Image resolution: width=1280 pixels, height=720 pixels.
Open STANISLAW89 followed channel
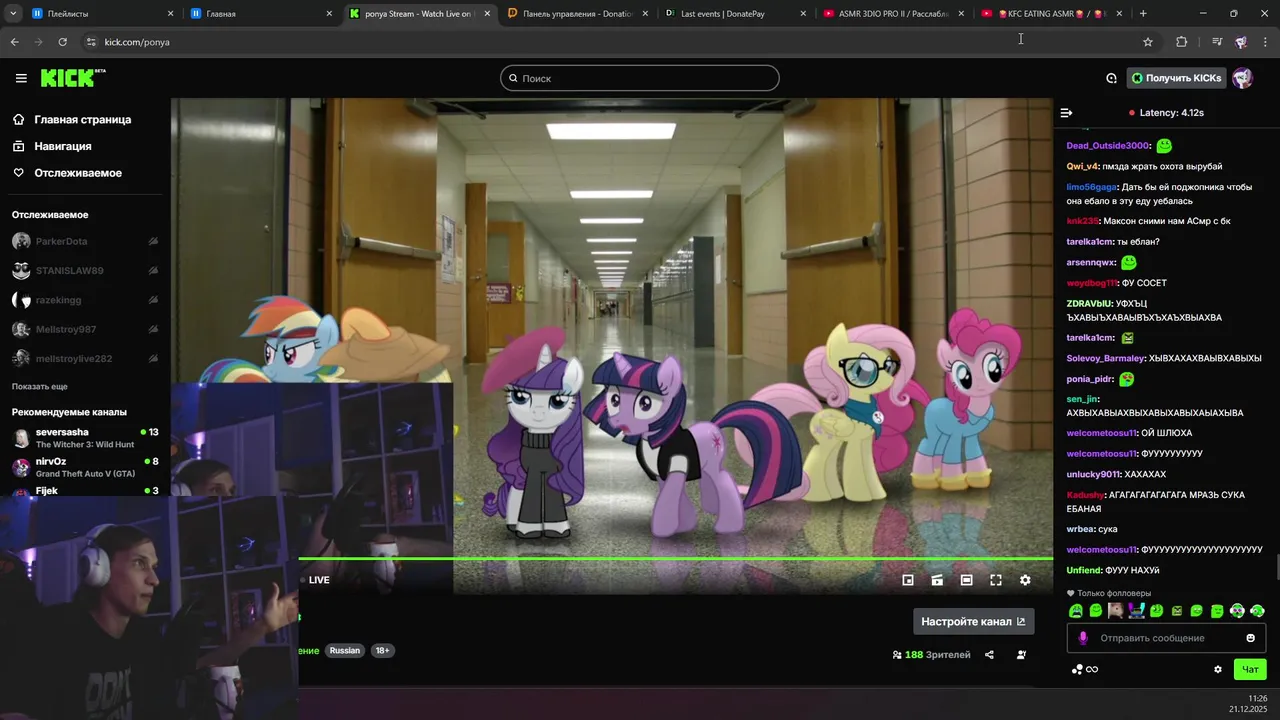[85, 270]
